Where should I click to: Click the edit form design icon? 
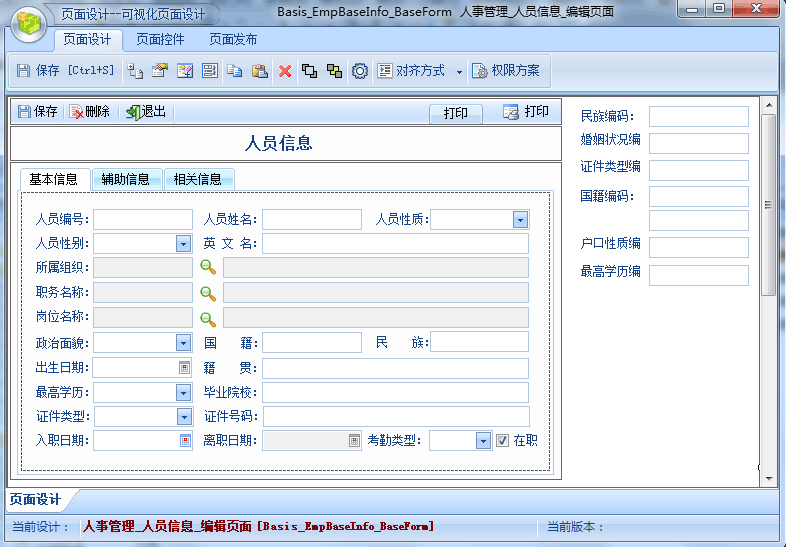[185, 71]
